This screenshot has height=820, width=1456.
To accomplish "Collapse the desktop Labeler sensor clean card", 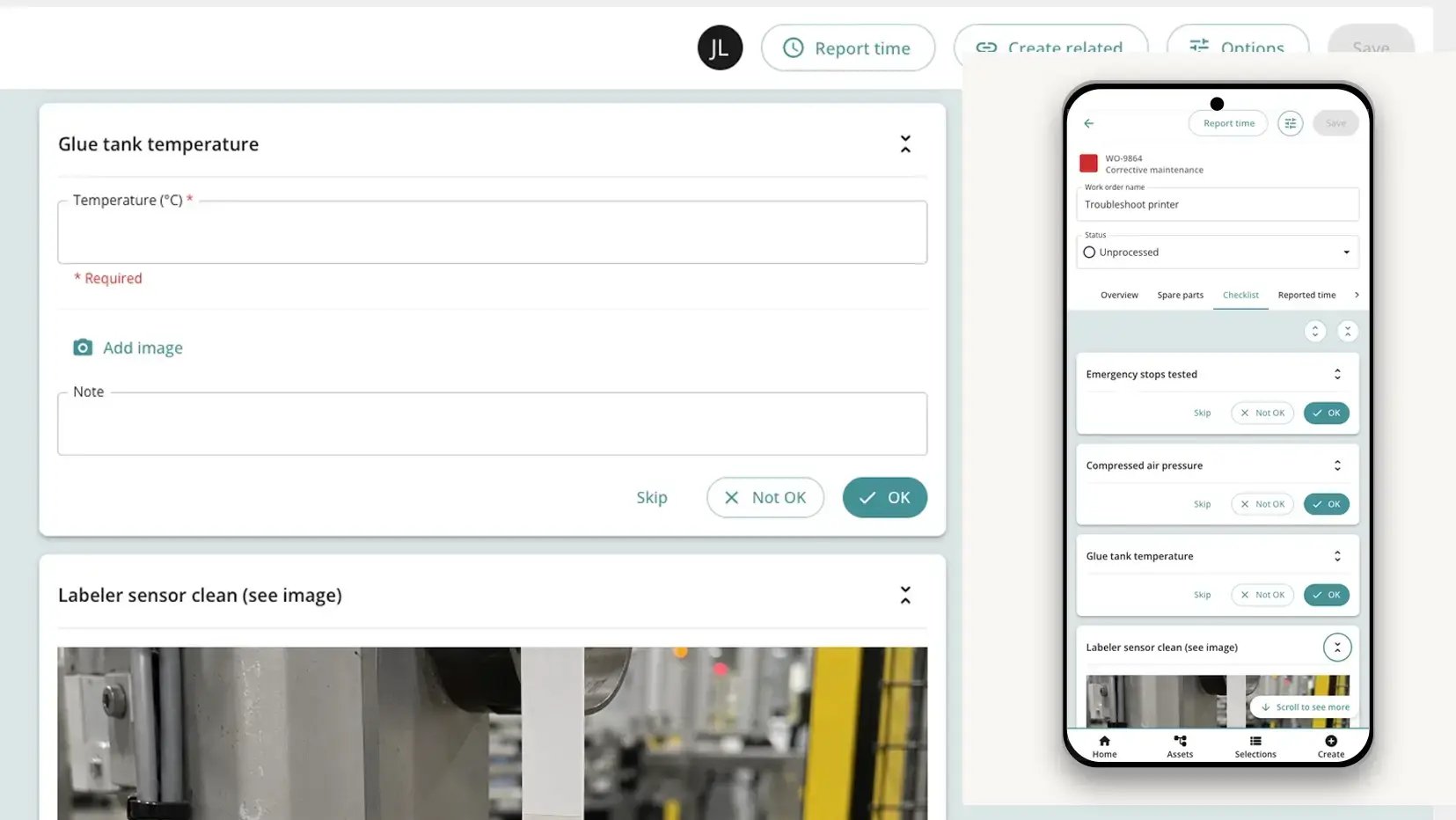I will 905,596.
